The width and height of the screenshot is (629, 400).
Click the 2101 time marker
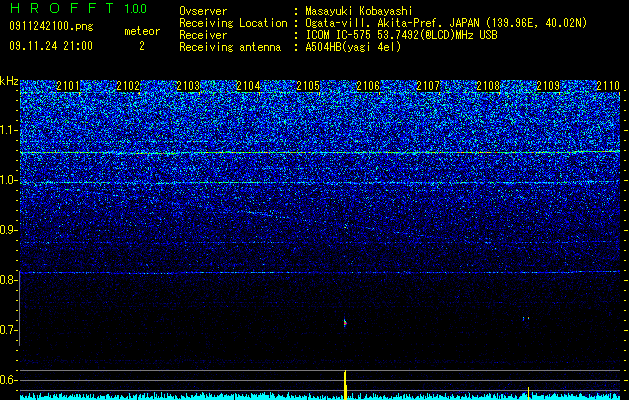[x=68, y=86]
